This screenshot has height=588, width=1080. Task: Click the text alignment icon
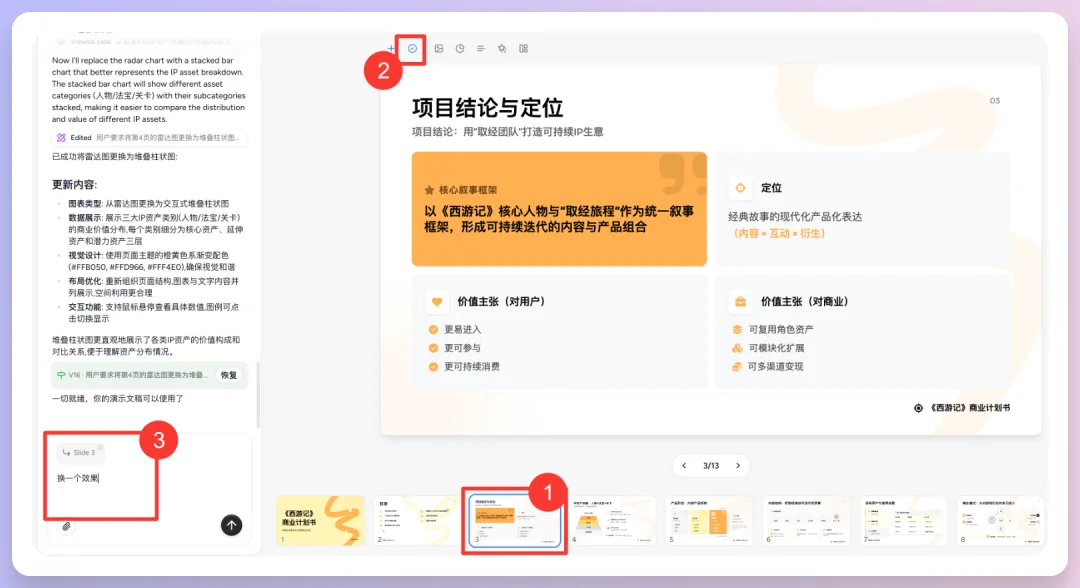tap(481, 48)
